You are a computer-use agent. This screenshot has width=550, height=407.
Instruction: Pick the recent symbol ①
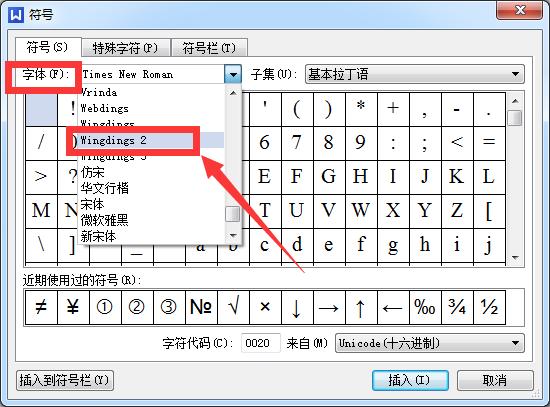[x=105, y=307]
